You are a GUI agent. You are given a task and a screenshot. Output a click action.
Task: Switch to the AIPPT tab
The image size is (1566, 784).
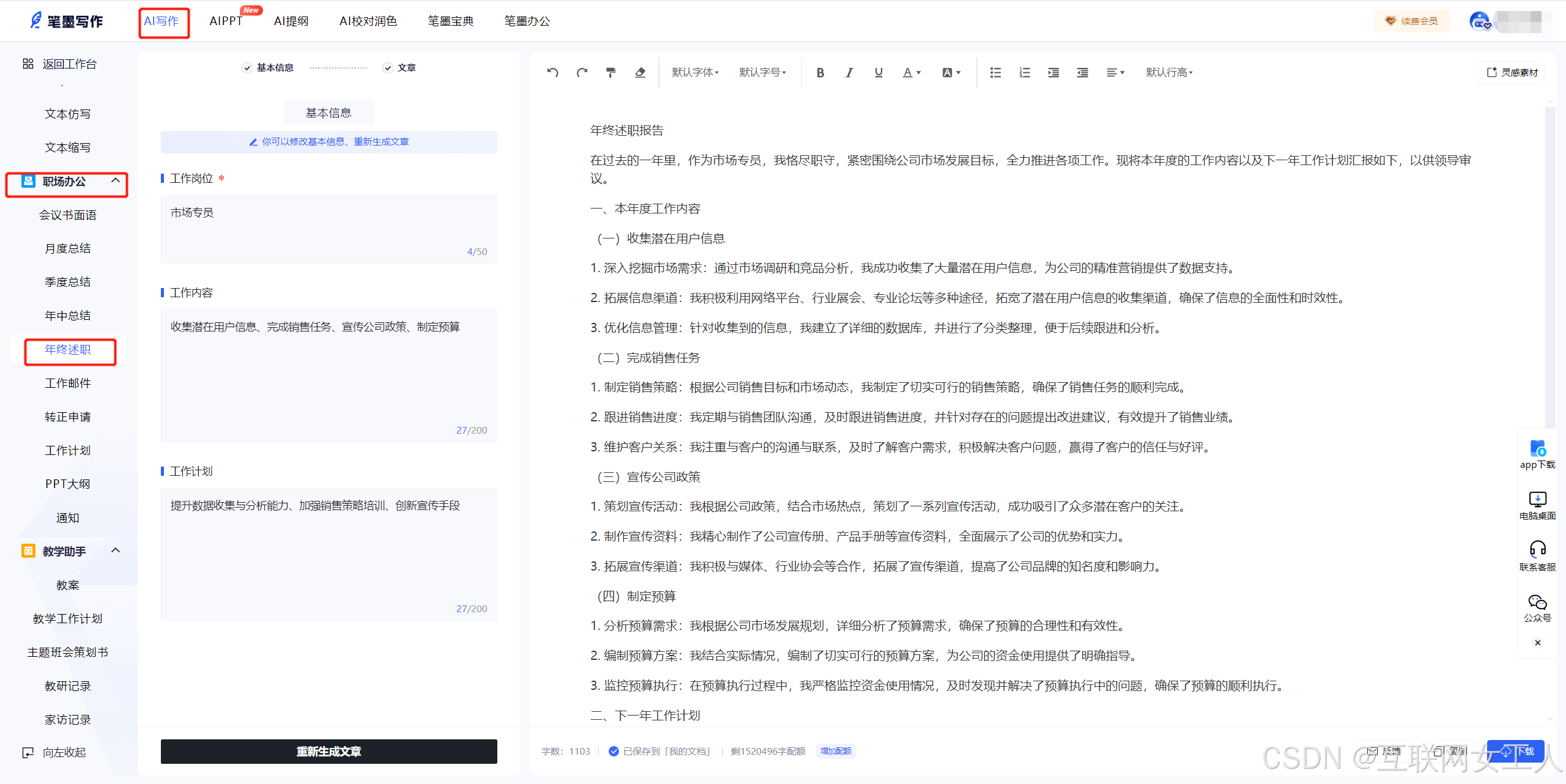[226, 21]
